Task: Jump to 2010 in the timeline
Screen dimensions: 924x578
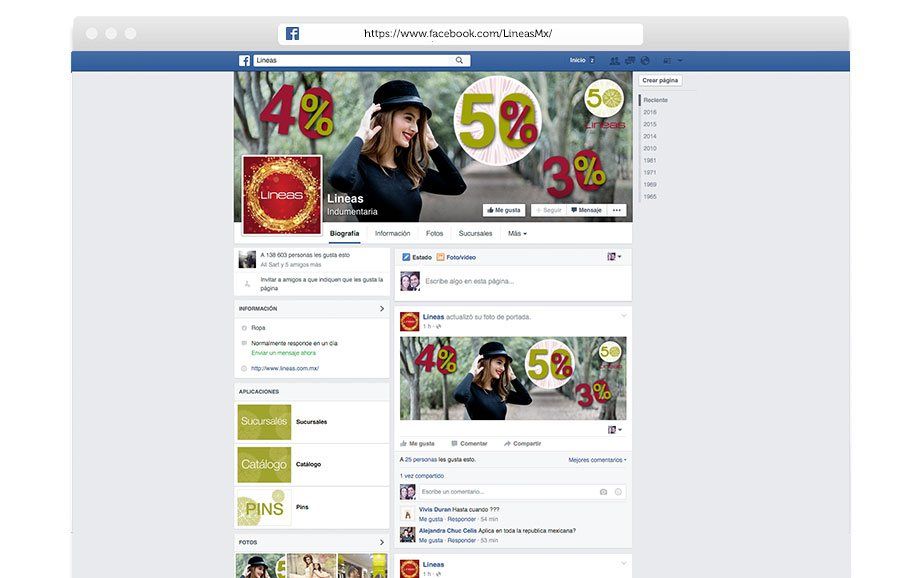Action: pyautogui.click(x=650, y=148)
